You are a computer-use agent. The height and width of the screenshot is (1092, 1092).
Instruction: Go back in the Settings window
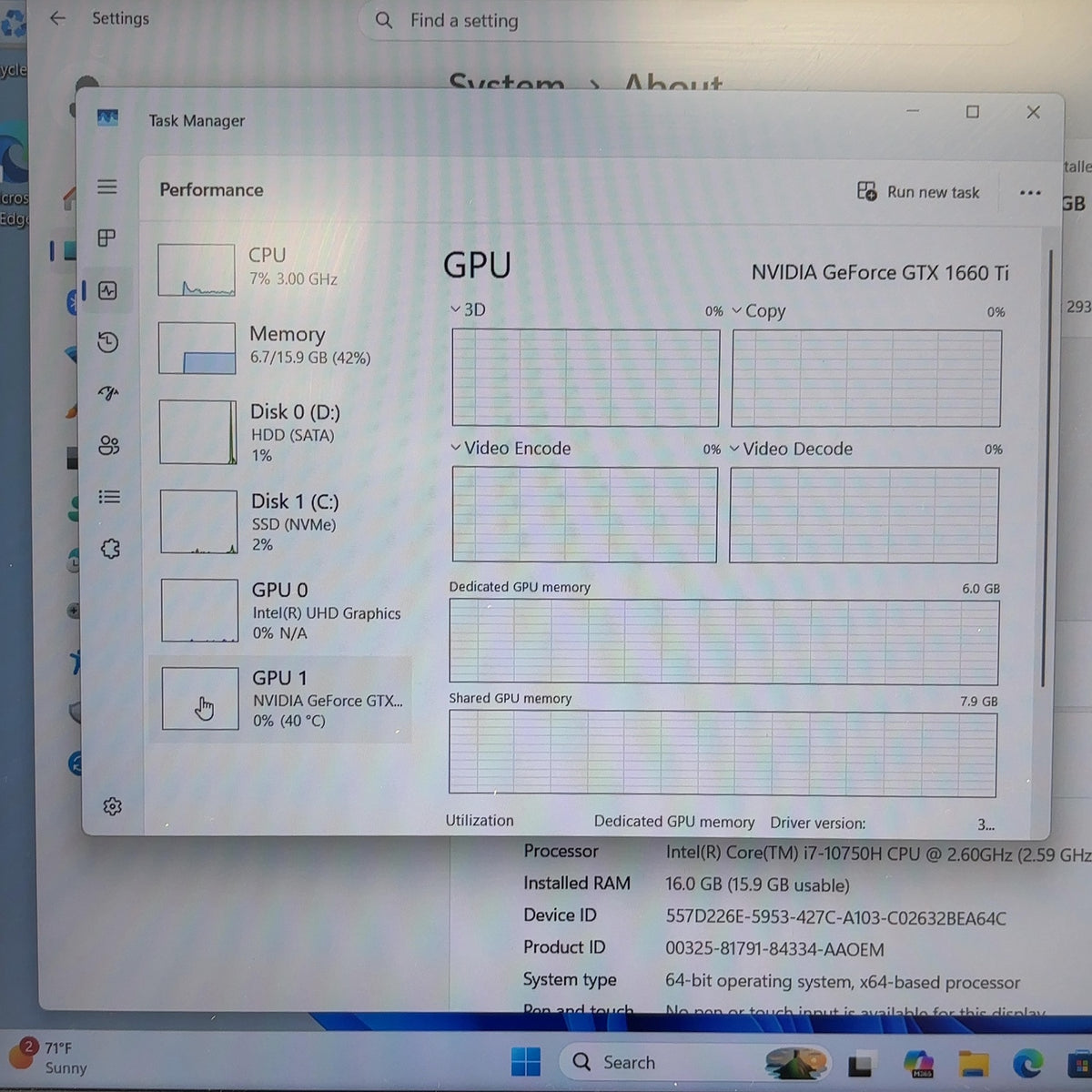pyautogui.click(x=57, y=18)
